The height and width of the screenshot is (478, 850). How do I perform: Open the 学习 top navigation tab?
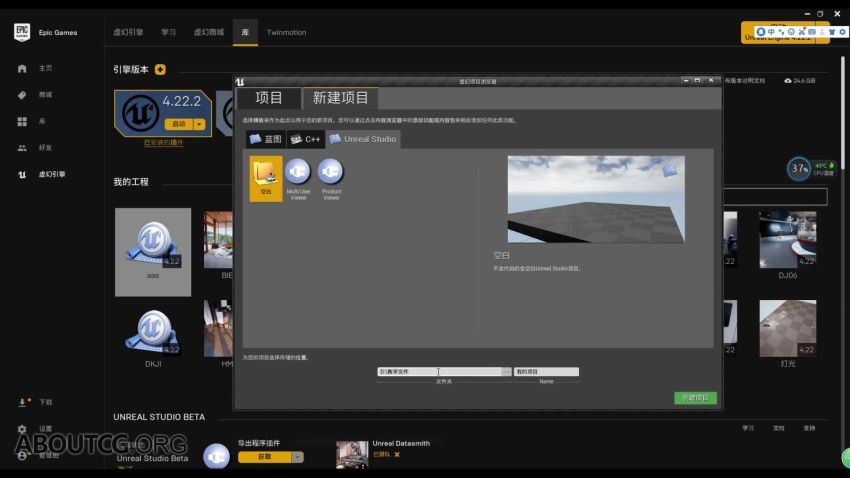coord(168,33)
